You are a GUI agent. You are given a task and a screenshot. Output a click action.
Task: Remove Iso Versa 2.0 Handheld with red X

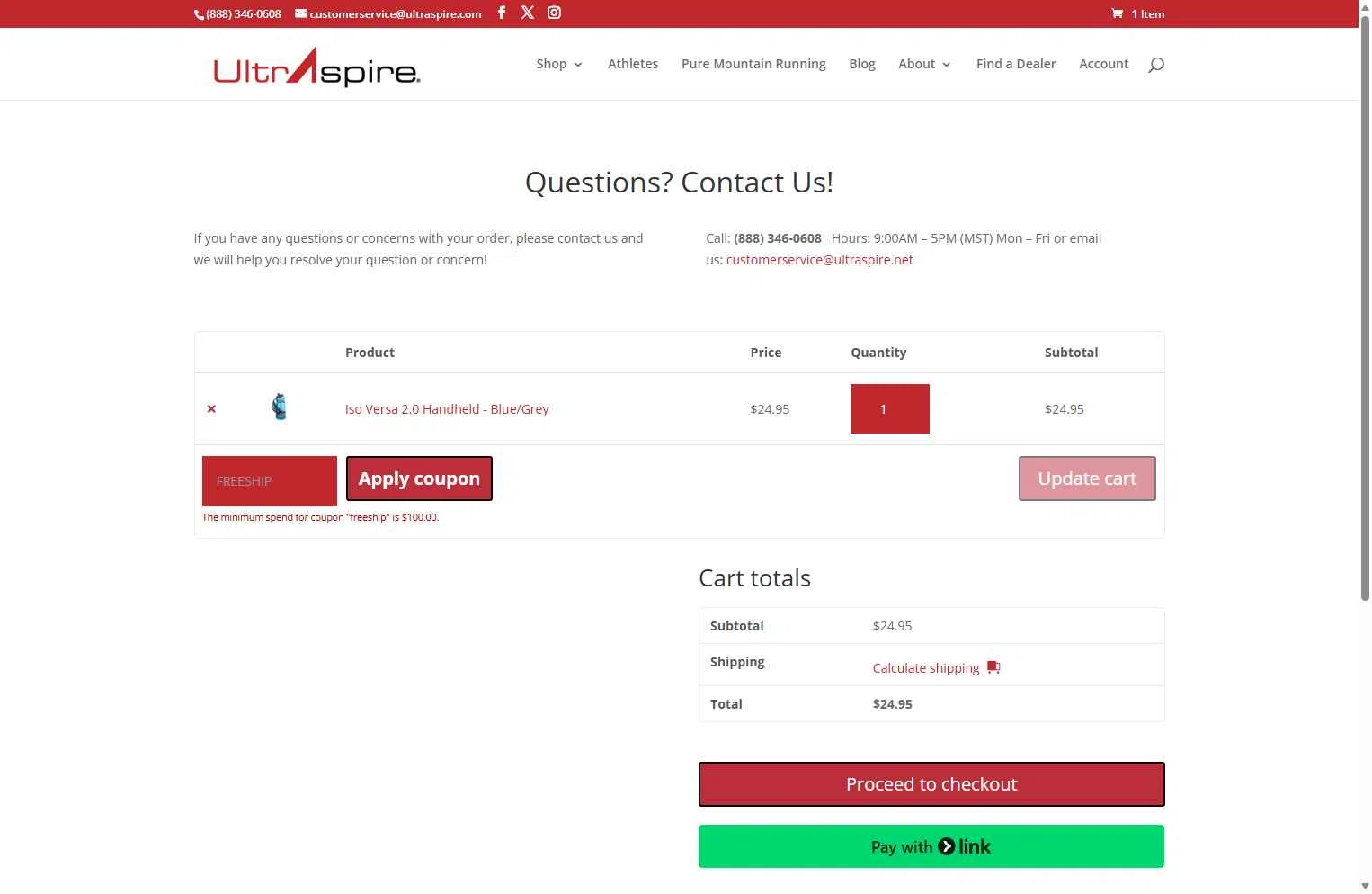[211, 408]
